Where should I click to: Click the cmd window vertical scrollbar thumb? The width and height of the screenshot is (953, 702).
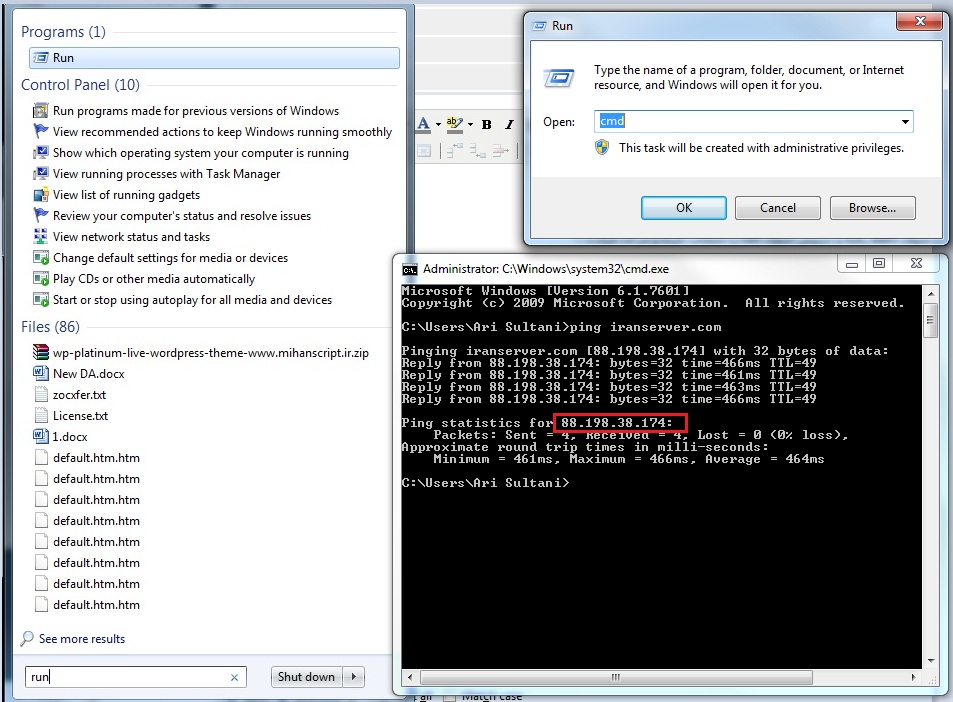[930, 320]
